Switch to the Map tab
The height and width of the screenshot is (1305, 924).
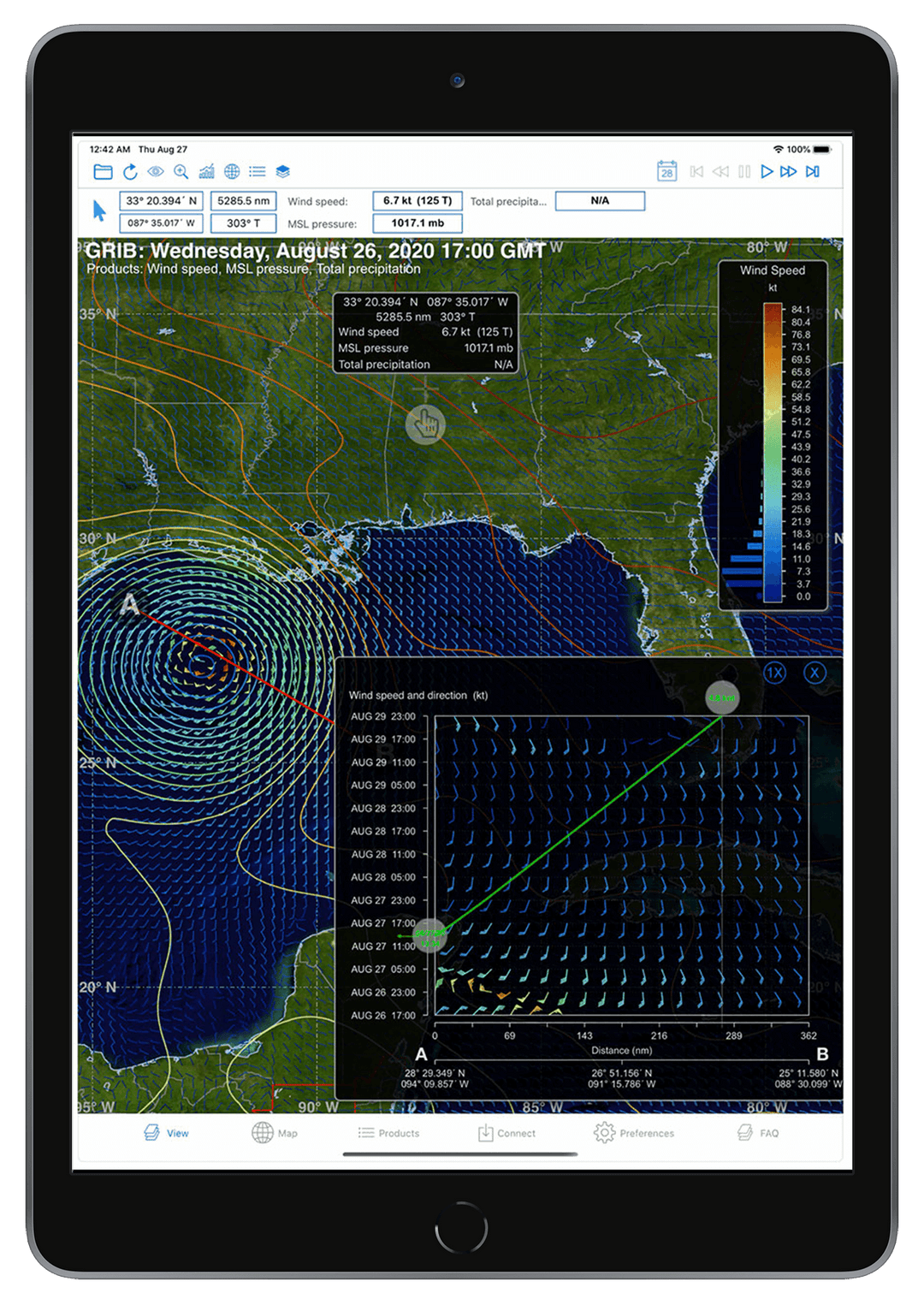pos(275,1133)
